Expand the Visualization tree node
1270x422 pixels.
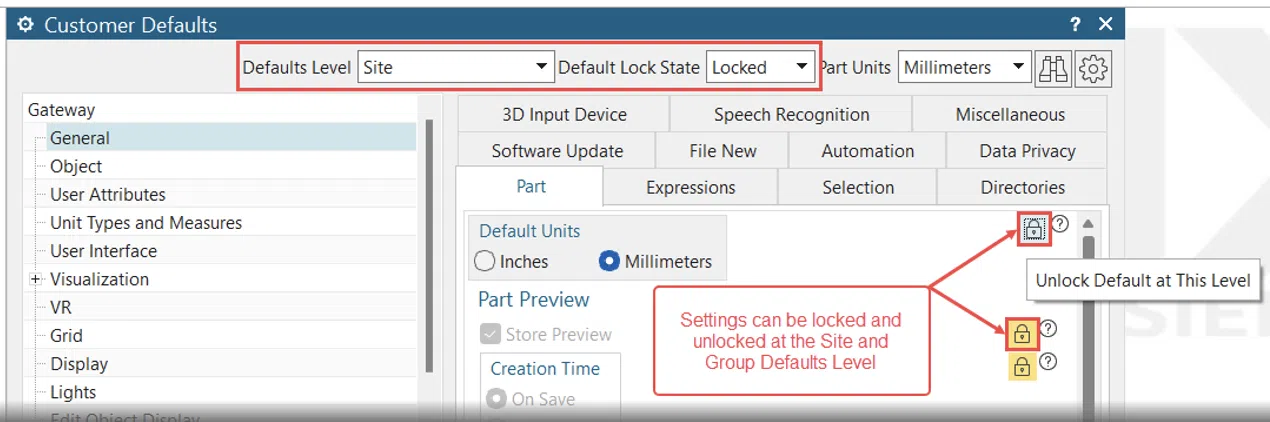click(x=36, y=280)
